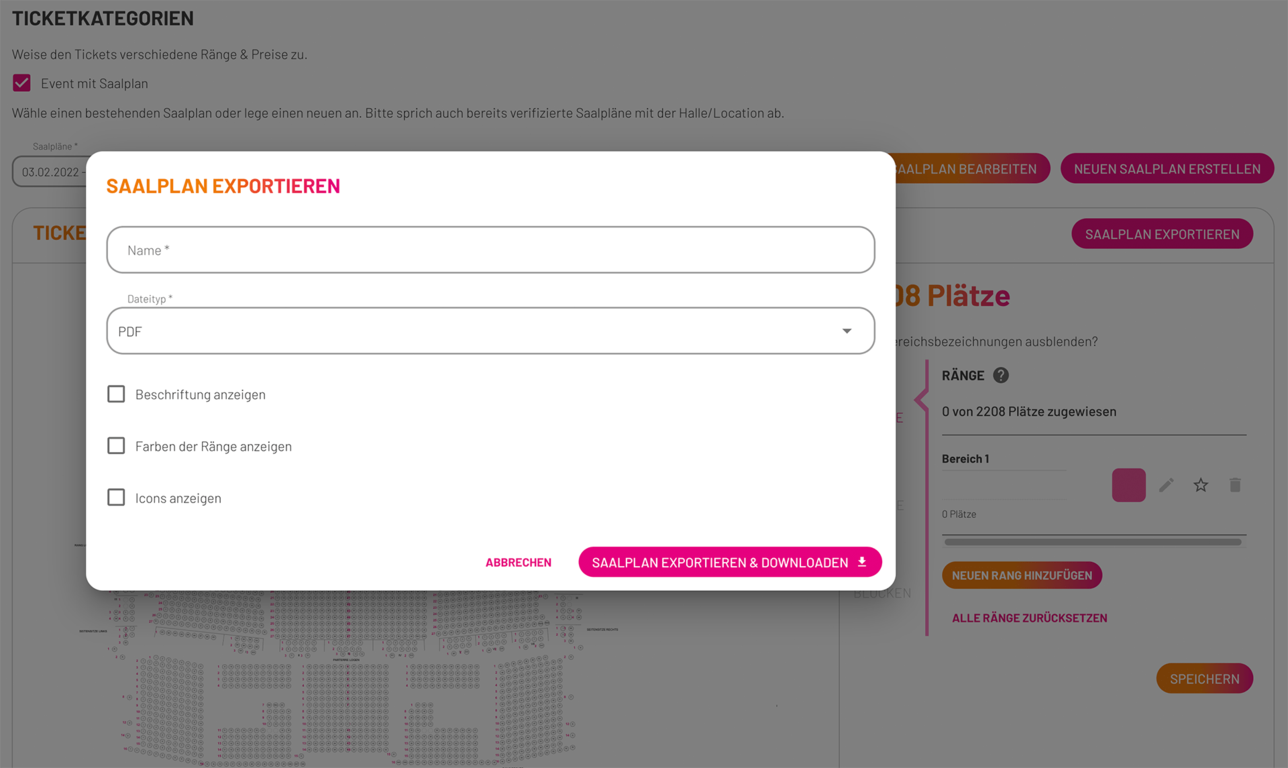Click Alle Ränge zurücksetzen link
The image size is (1288, 768).
(x=1029, y=618)
